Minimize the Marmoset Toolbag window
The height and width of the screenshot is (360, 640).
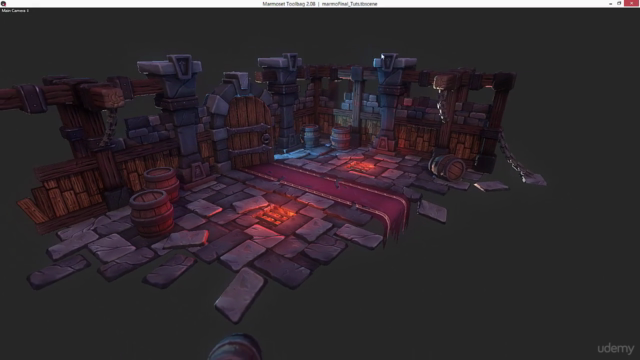[611, 3]
